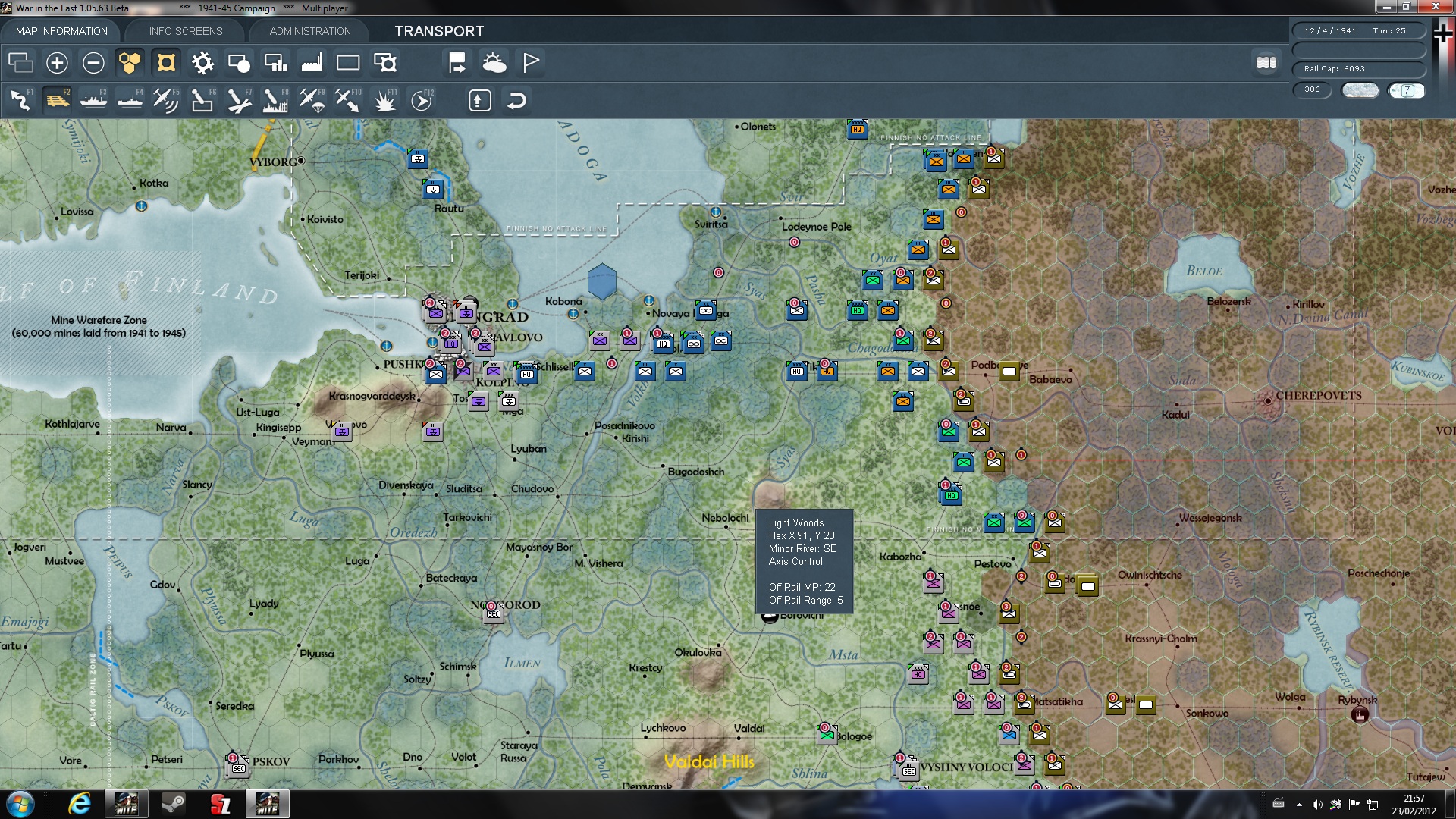The width and height of the screenshot is (1456, 819).
Task: Select the F5 aircraft with radar waves mode
Action: pyautogui.click(x=166, y=100)
